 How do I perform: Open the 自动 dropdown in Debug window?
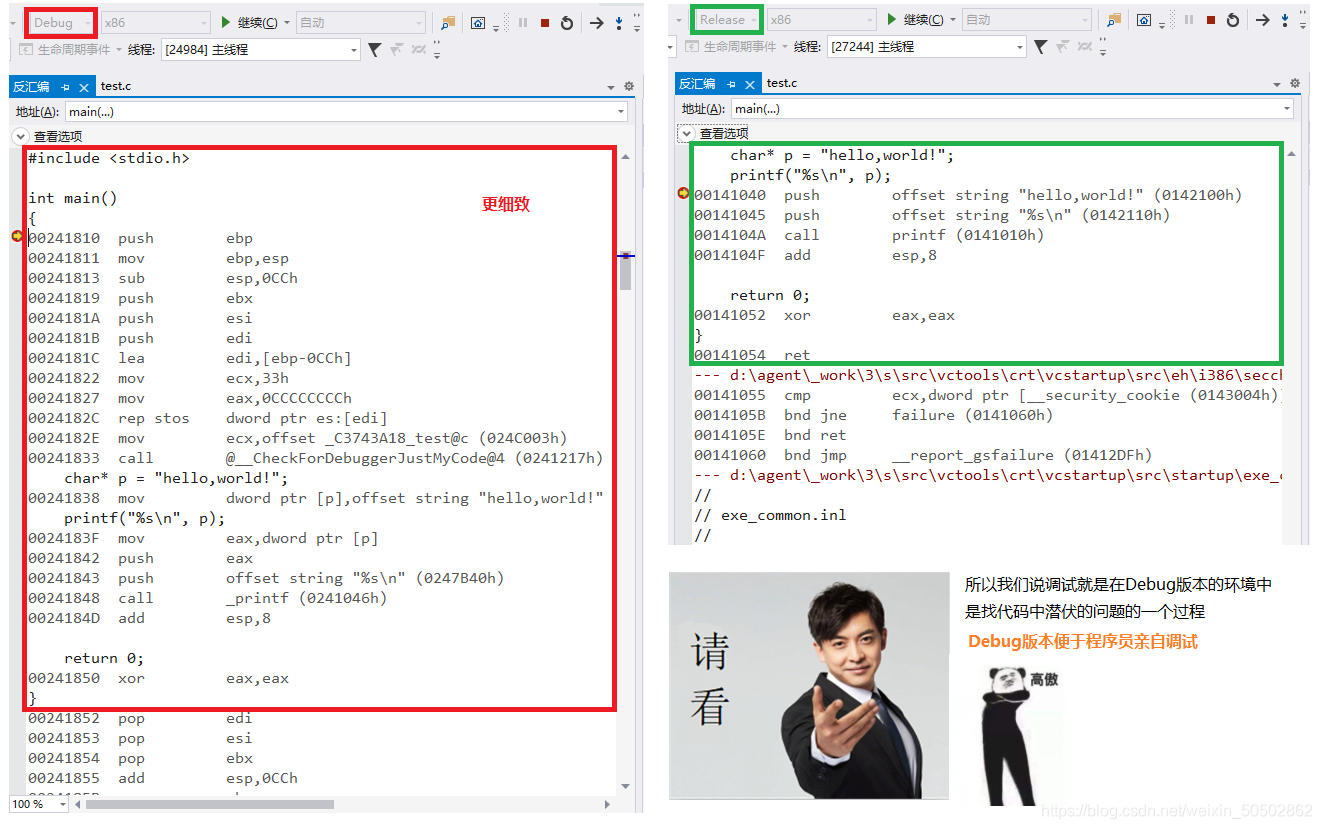point(360,23)
